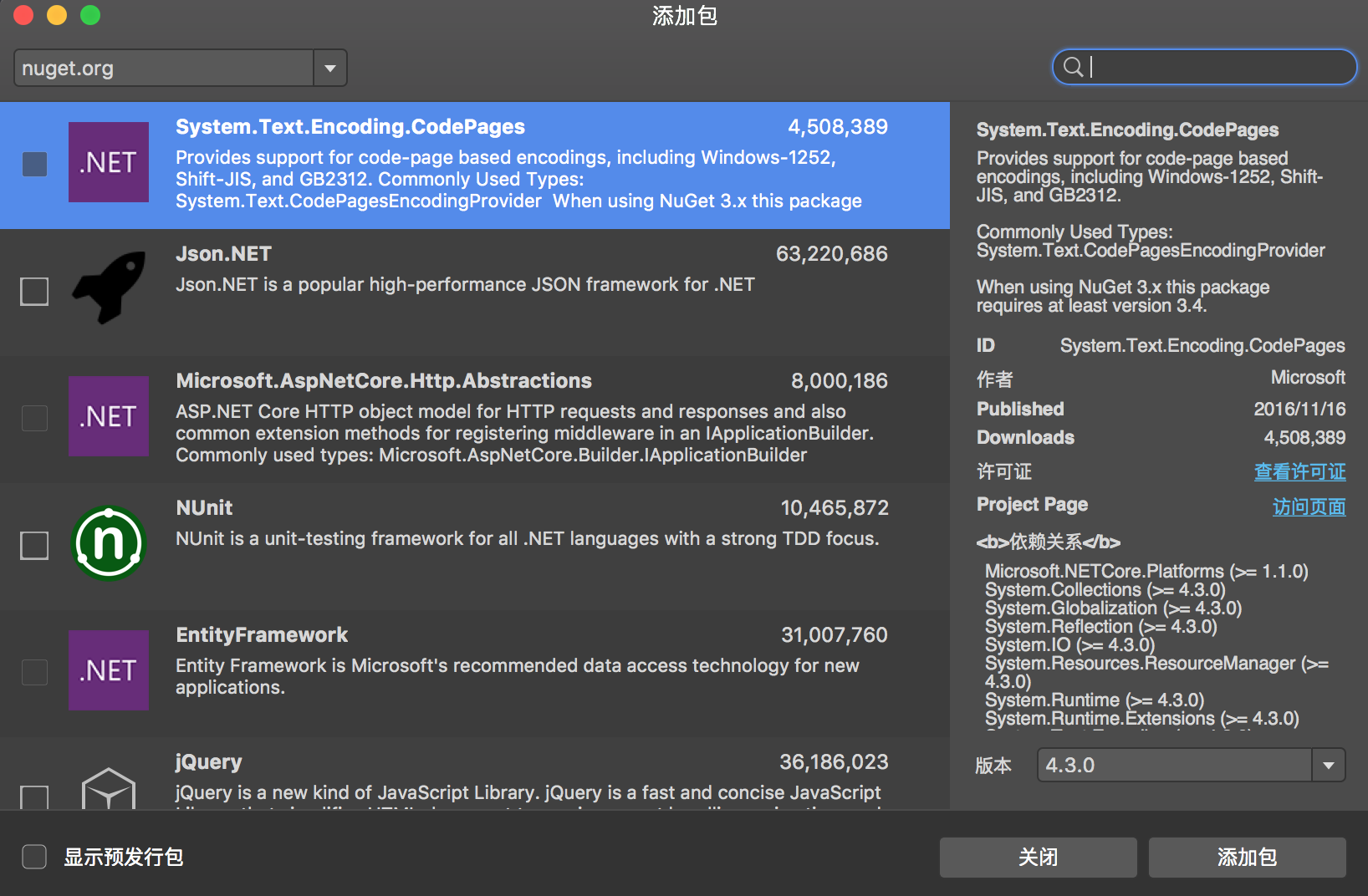Image resolution: width=1368 pixels, height=896 pixels.
Task: Click download count 8,000,186
Action: coord(840,381)
